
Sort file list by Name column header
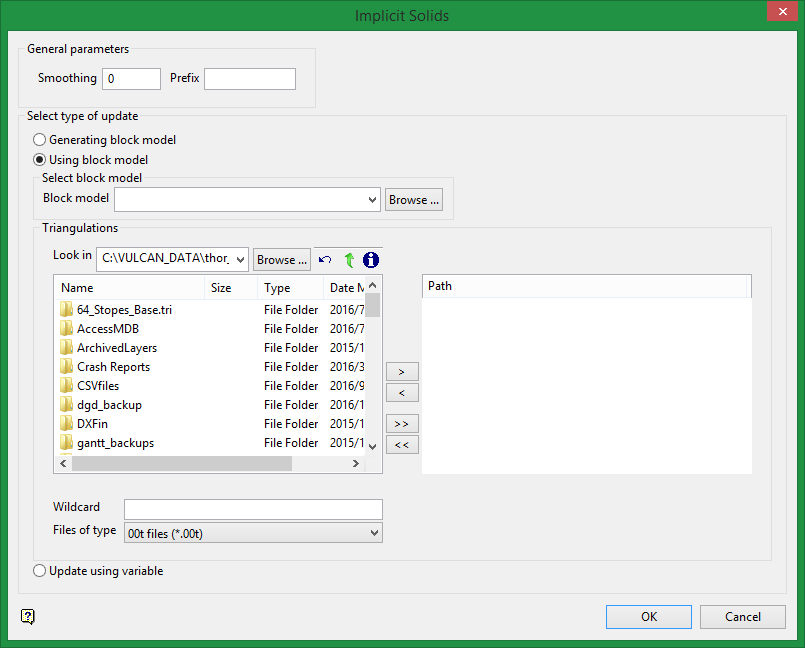click(130, 288)
